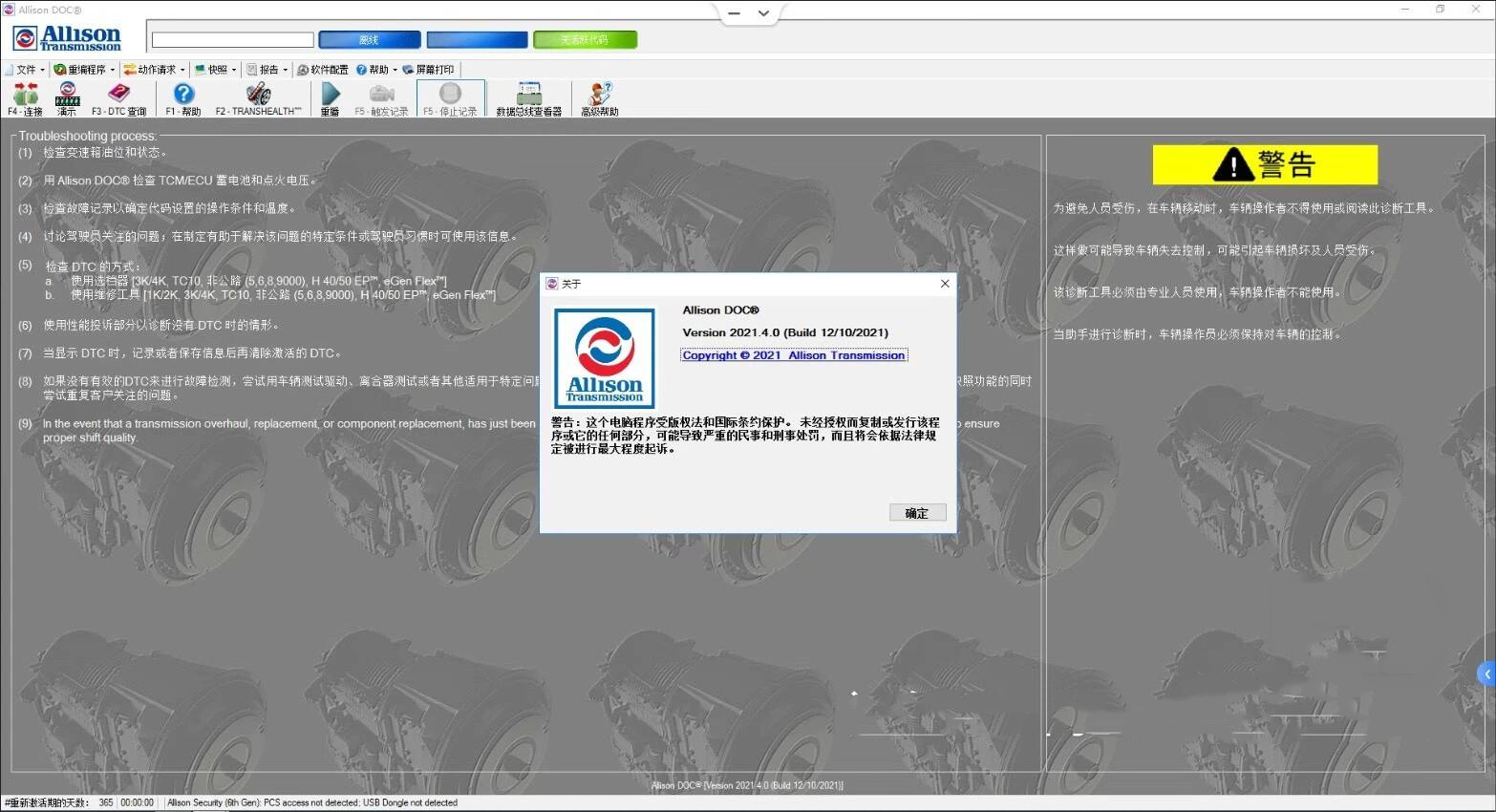Click F5 - 触发记录 camera icon

click(381, 98)
